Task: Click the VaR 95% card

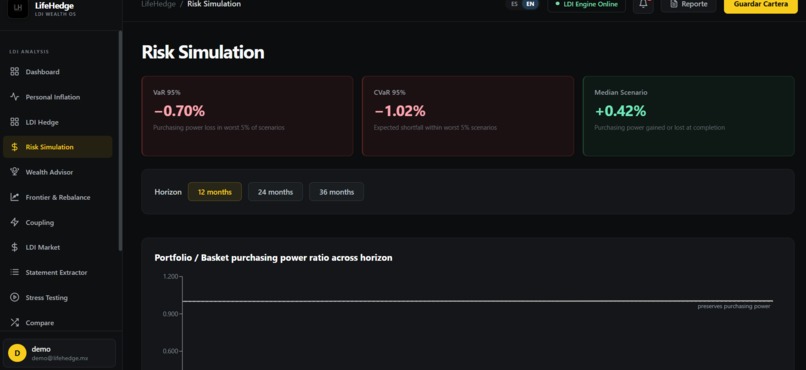Action: (x=247, y=116)
